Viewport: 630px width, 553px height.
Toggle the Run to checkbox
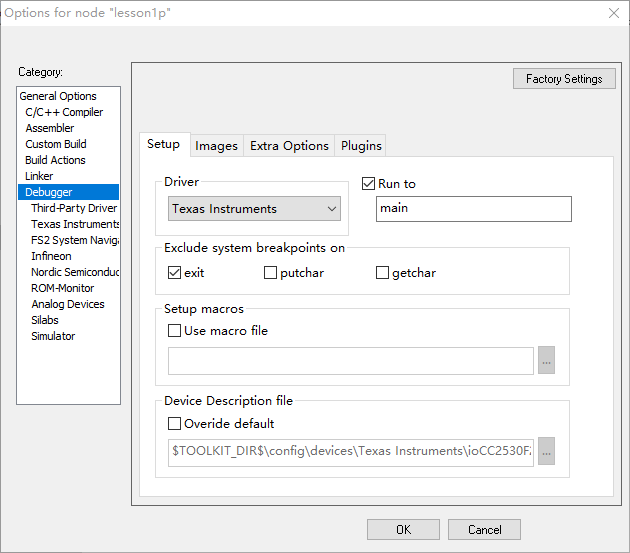coord(369,184)
